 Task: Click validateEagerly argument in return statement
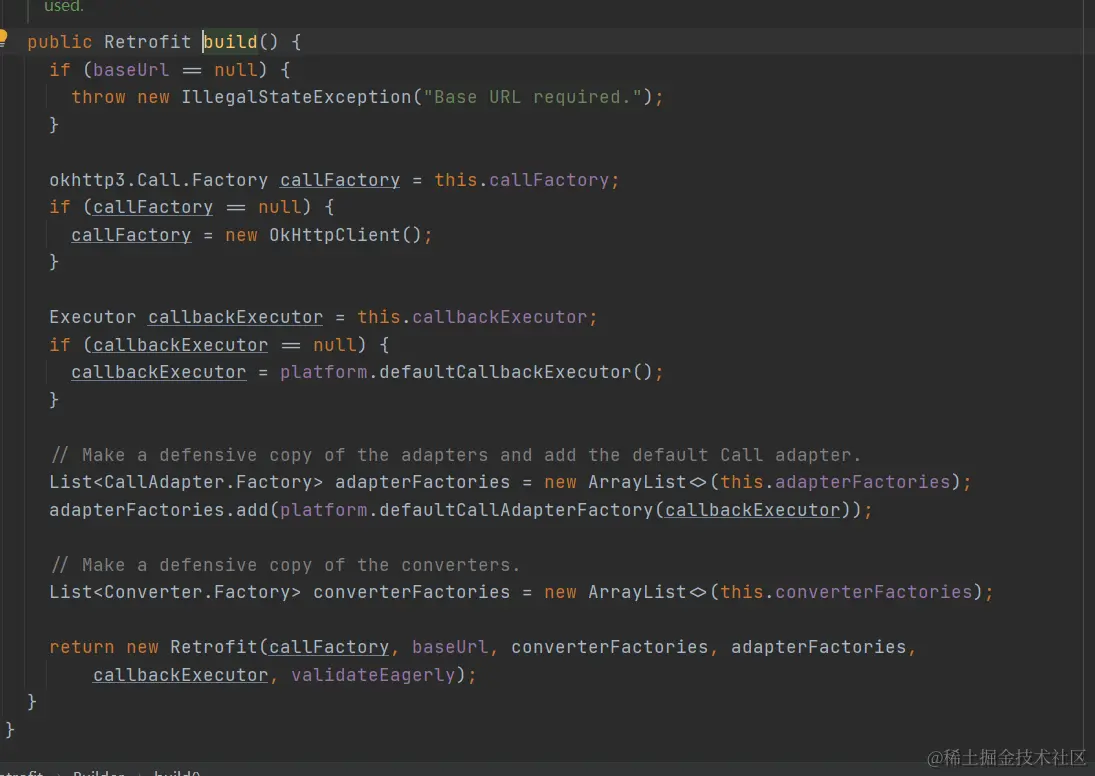tap(373, 675)
